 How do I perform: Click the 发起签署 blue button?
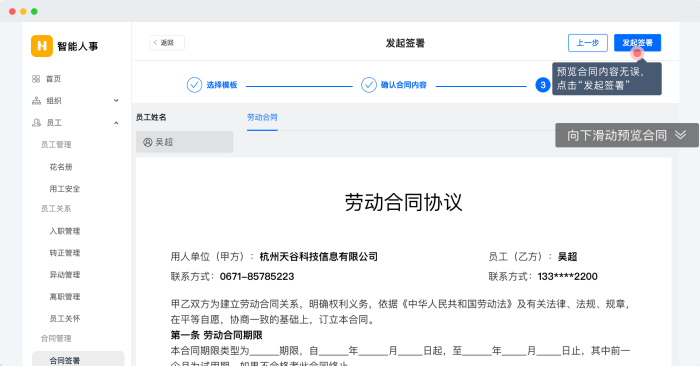638,43
